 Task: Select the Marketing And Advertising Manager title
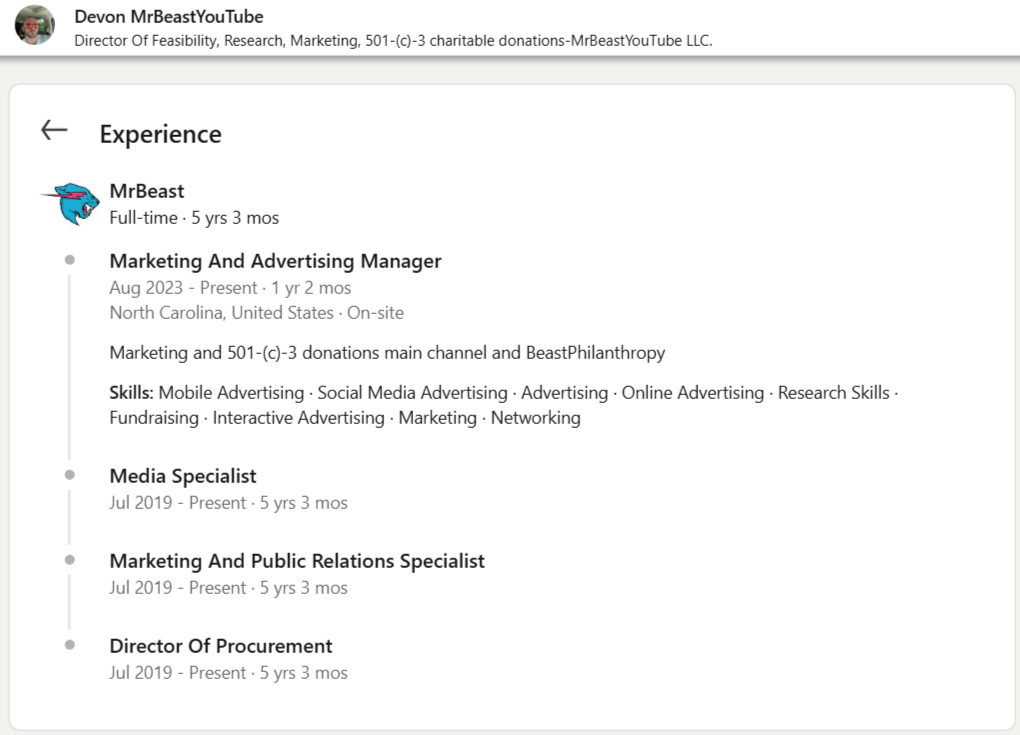(275, 261)
